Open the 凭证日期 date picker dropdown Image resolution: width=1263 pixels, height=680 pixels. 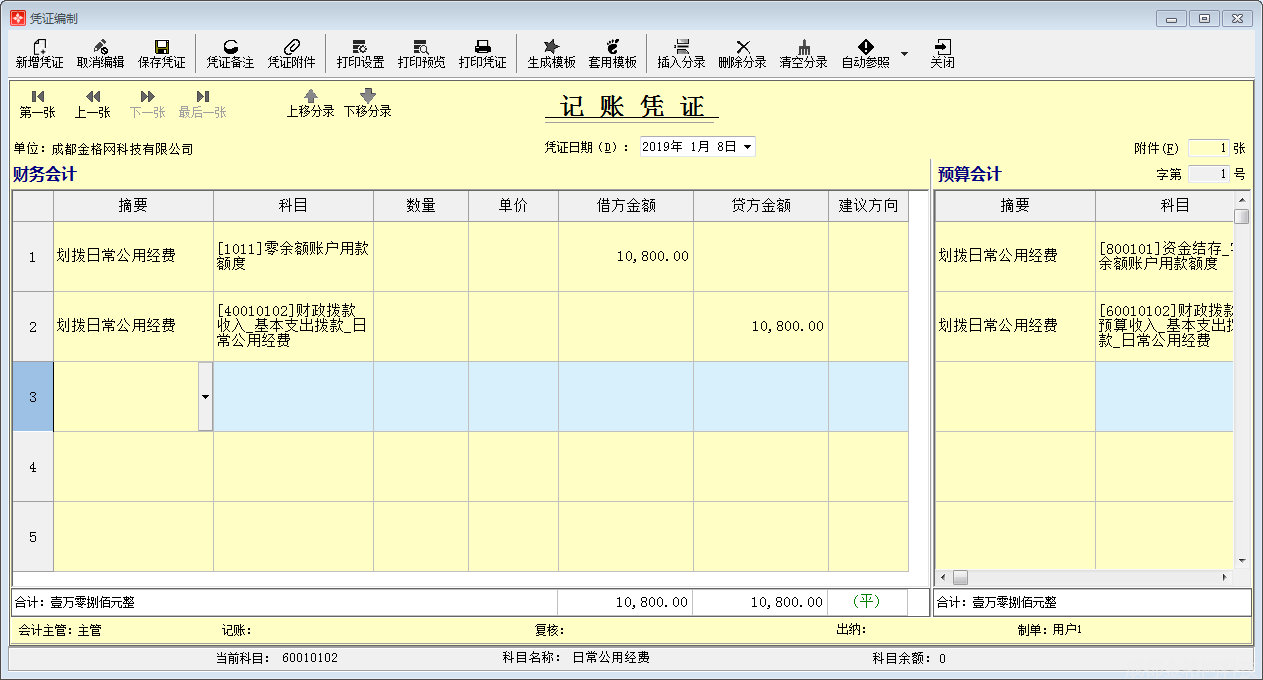click(x=746, y=147)
